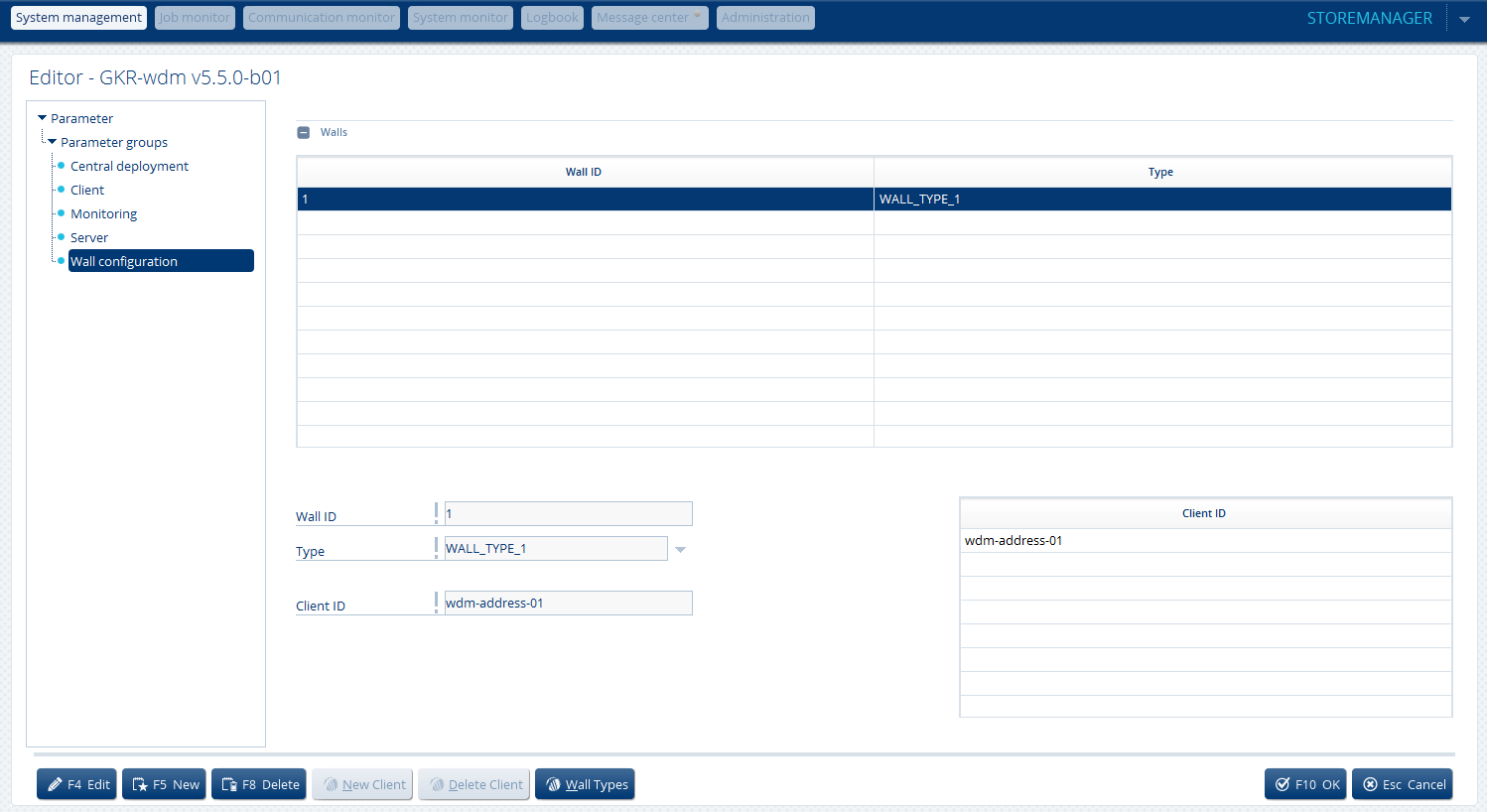
Task: Click the Delete Client button icon
Action: click(437, 784)
